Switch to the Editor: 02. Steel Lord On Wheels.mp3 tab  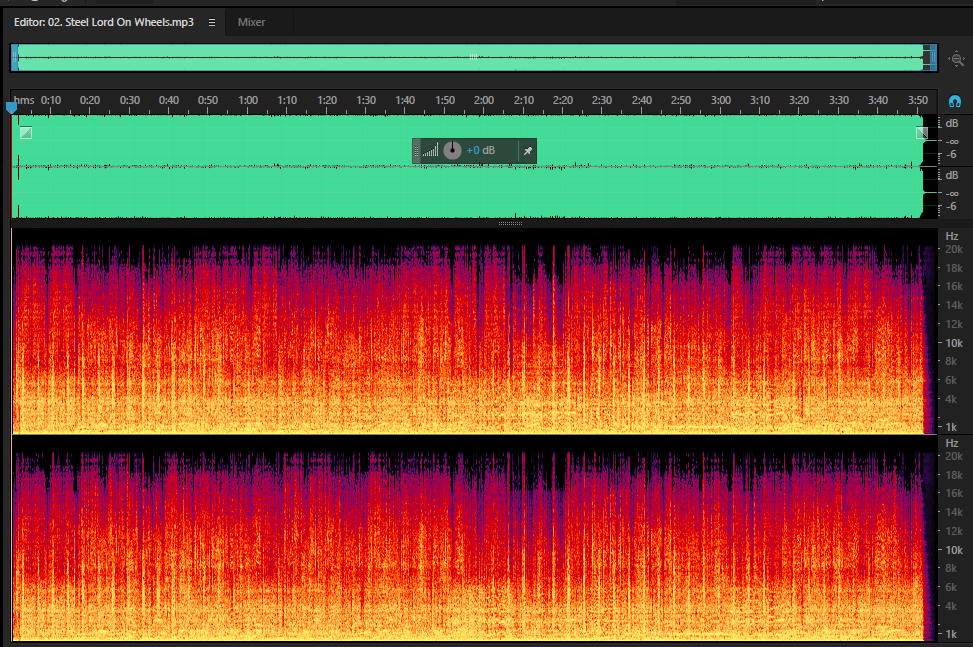[x=104, y=22]
